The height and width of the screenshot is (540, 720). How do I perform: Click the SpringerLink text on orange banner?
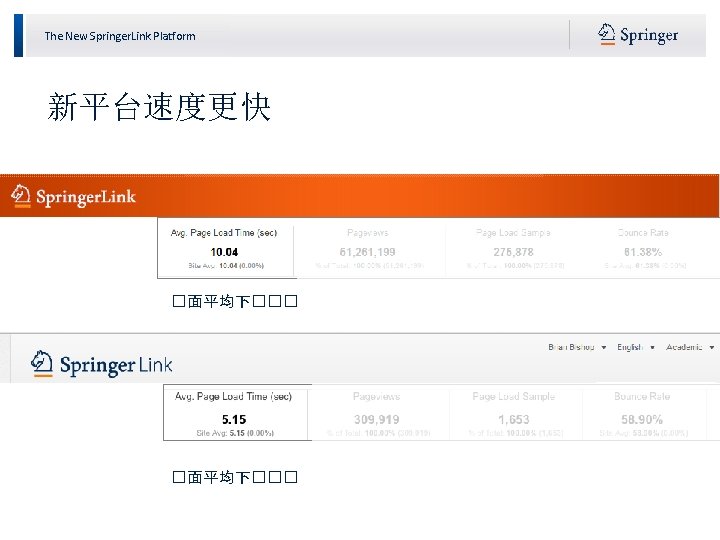tap(86, 197)
